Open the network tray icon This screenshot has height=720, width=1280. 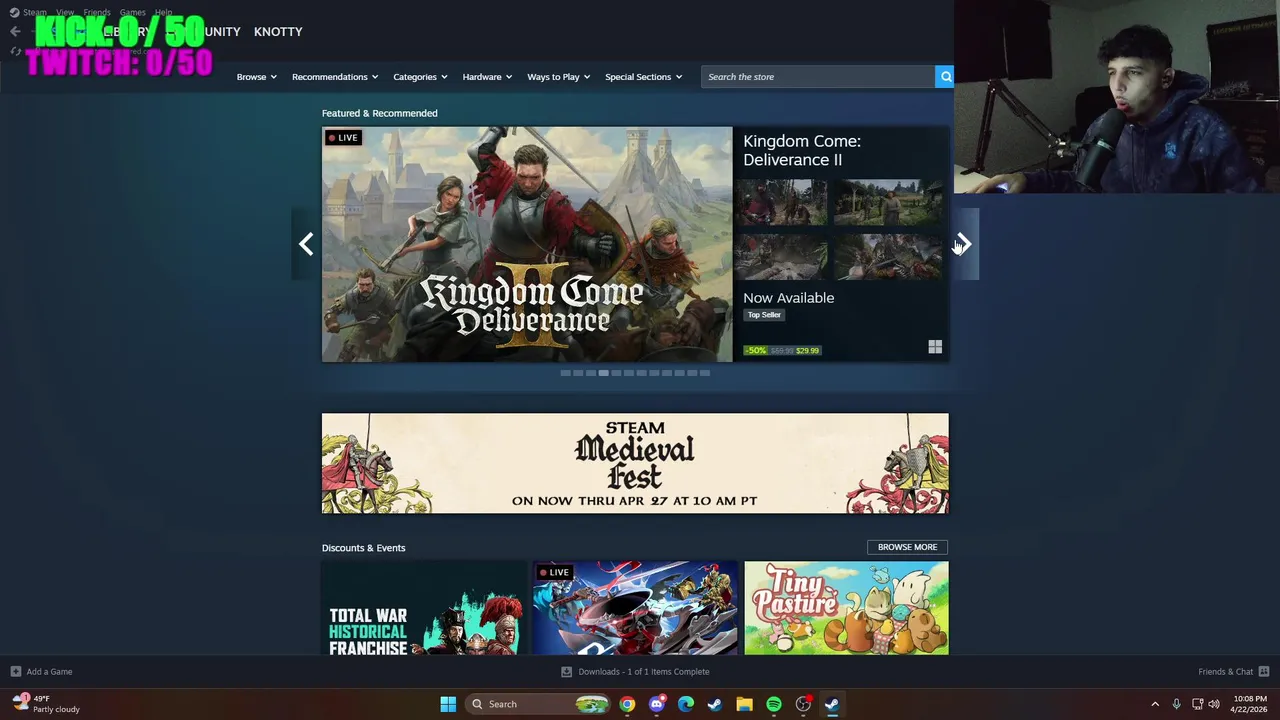click(x=1198, y=704)
